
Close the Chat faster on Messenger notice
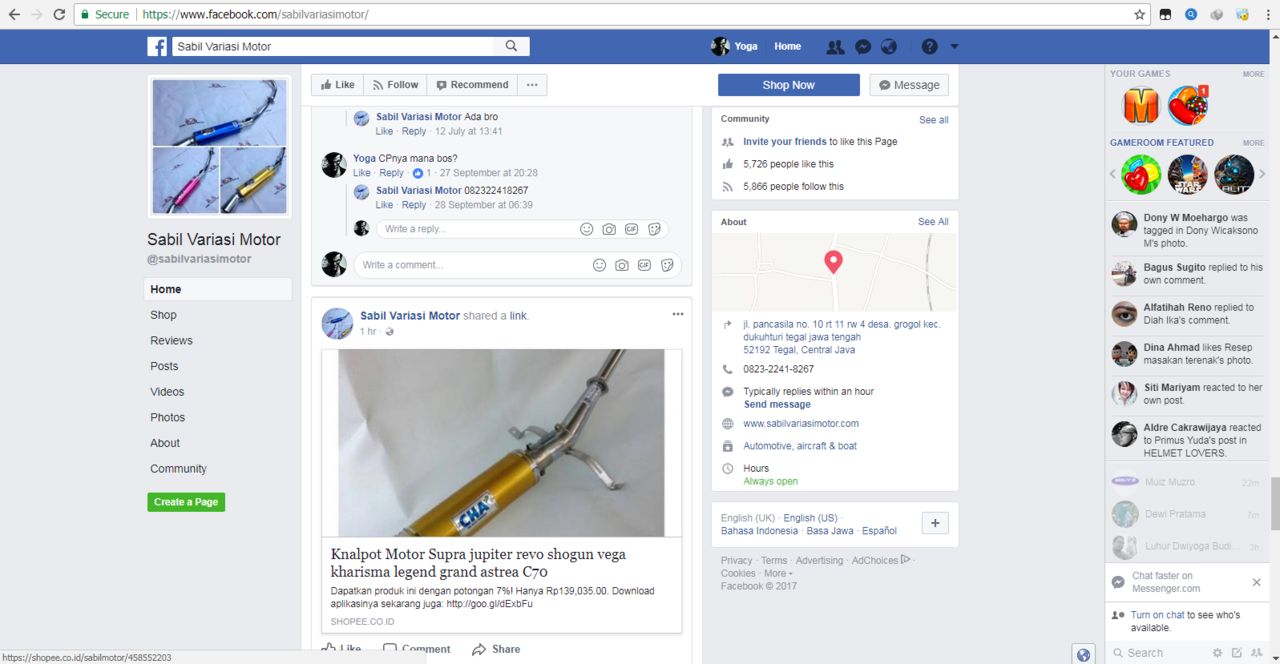(x=1257, y=582)
